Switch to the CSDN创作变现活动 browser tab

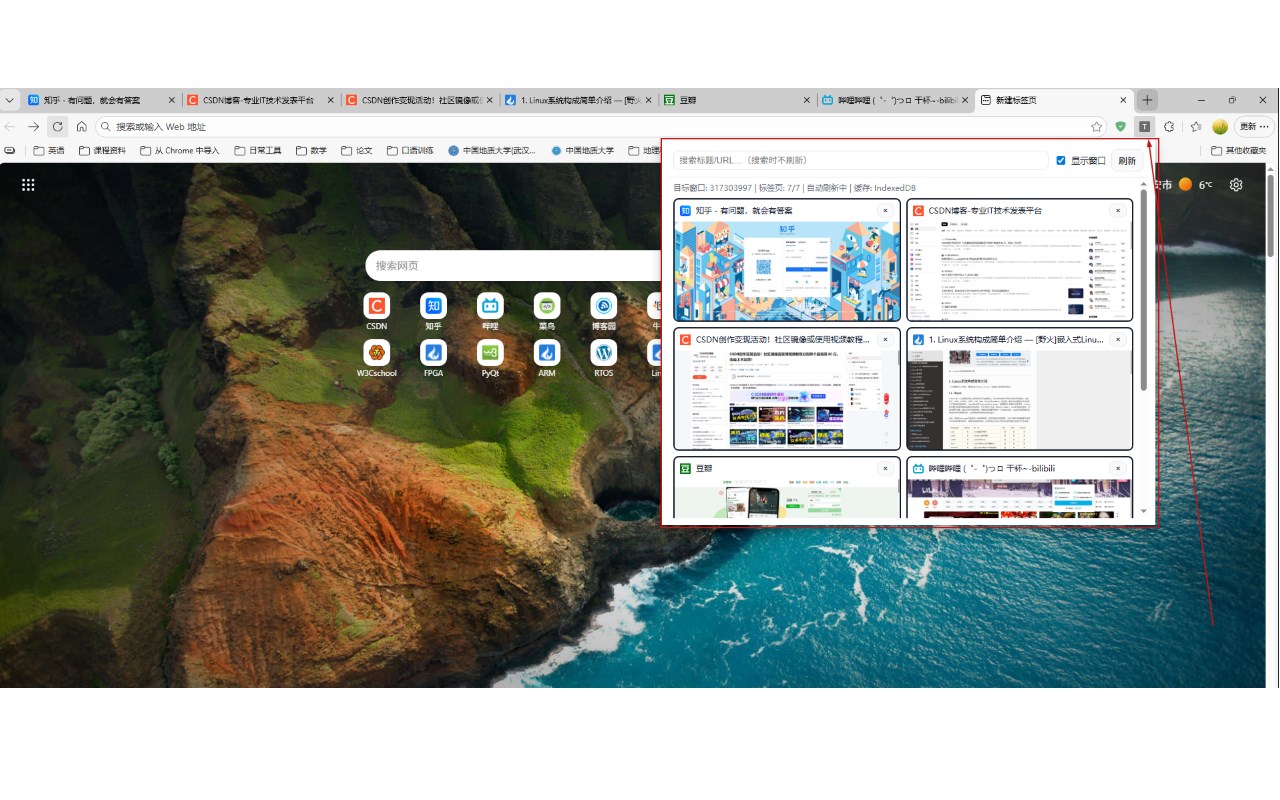[x=419, y=100]
